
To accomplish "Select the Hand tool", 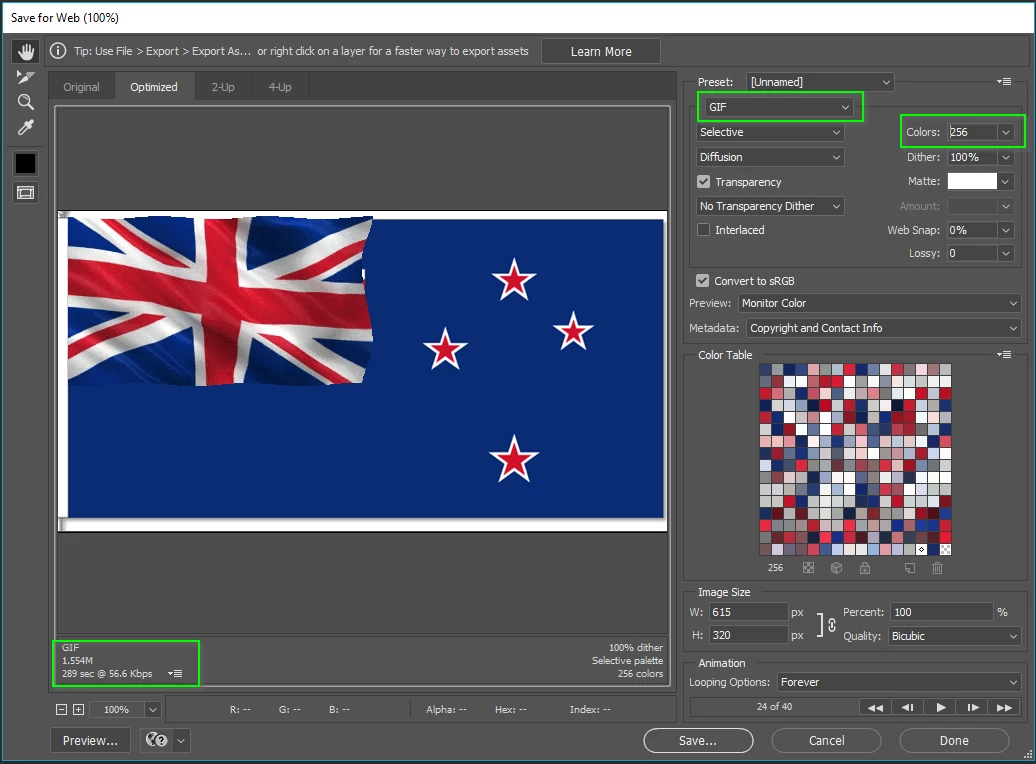I will 26,52.
